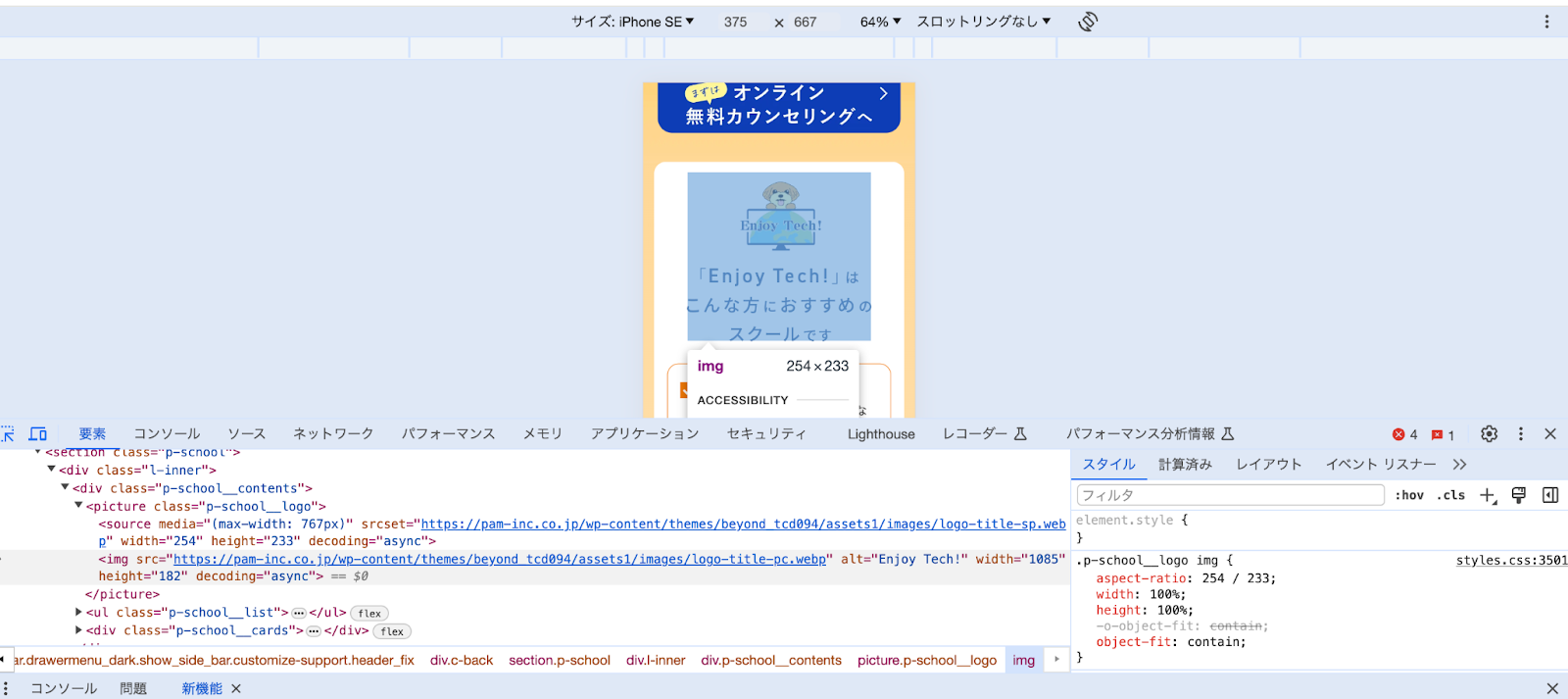Open the アプリケーション tab

coord(645,433)
